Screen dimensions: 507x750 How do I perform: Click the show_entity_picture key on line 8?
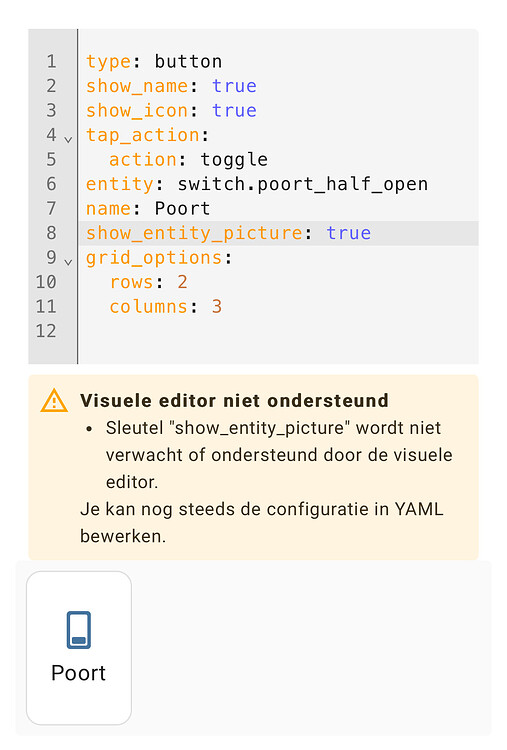tap(194, 233)
